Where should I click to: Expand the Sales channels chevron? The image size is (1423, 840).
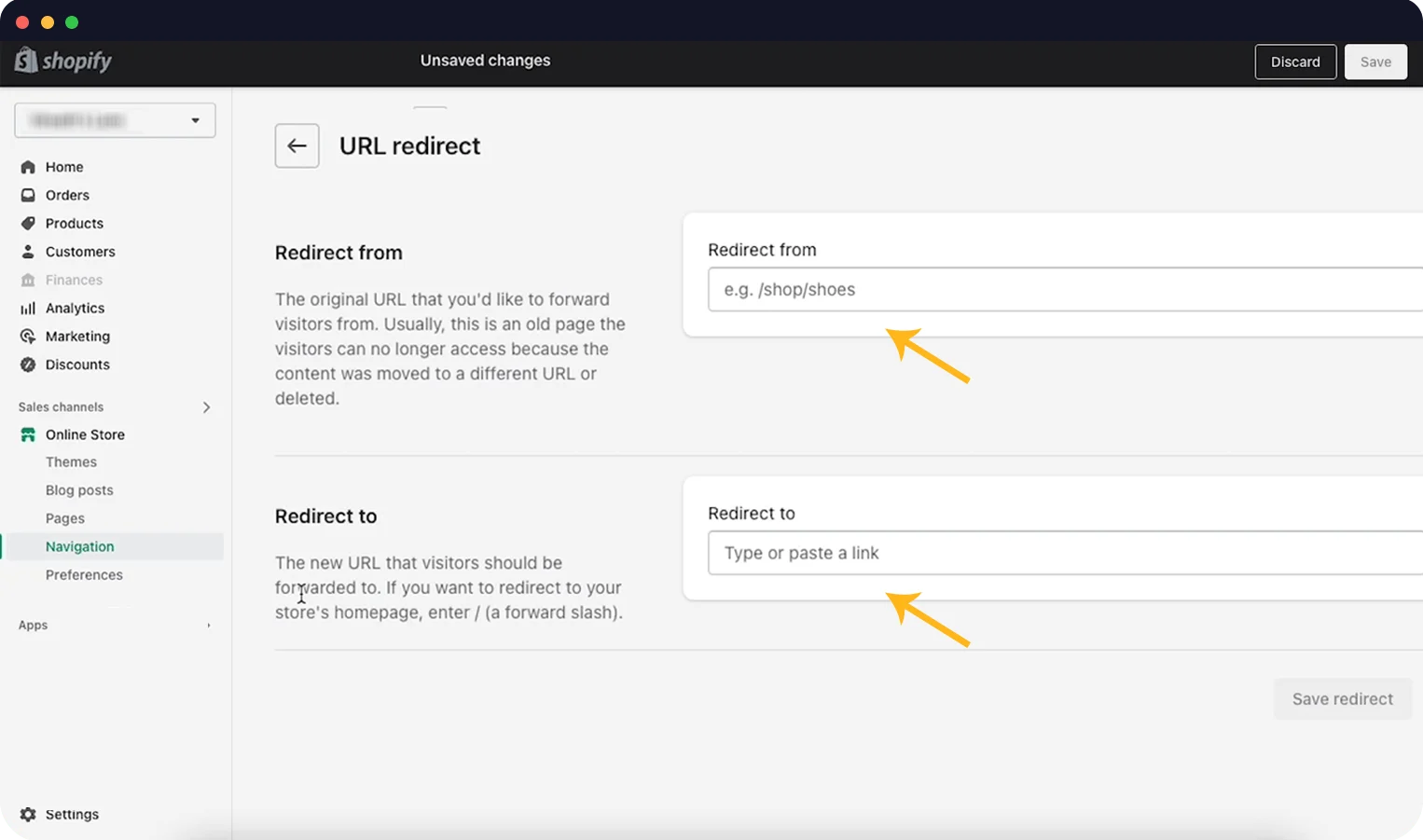[206, 407]
